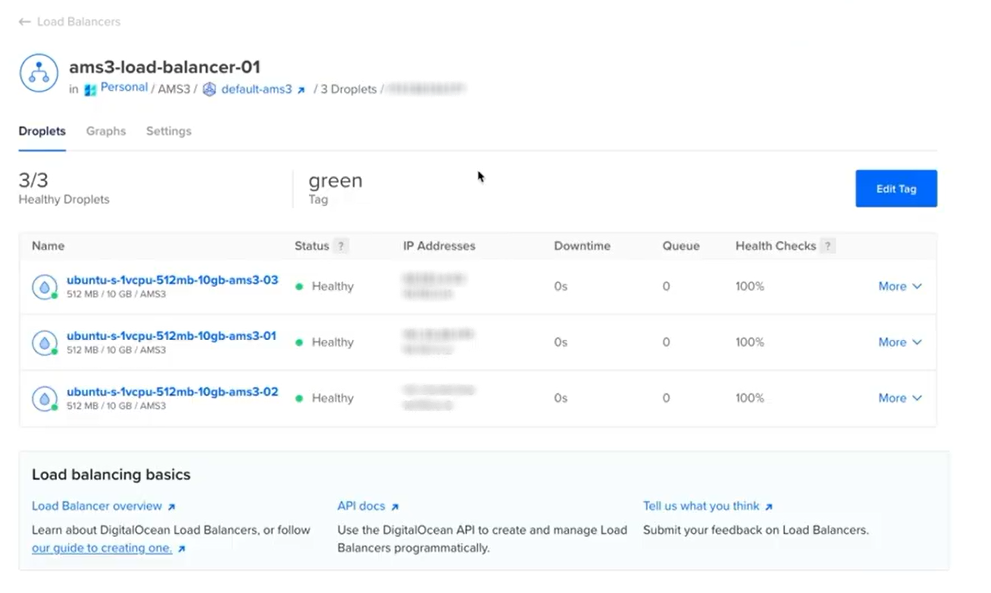
Task: Click droplet icon for ams3-01 row
Action: tap(45, 343)
